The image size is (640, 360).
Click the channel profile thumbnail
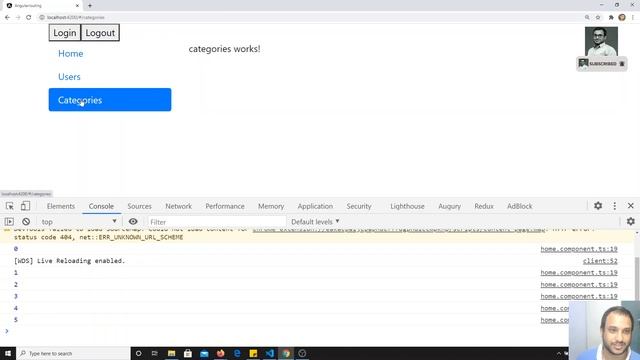click(x=601, y=42)
